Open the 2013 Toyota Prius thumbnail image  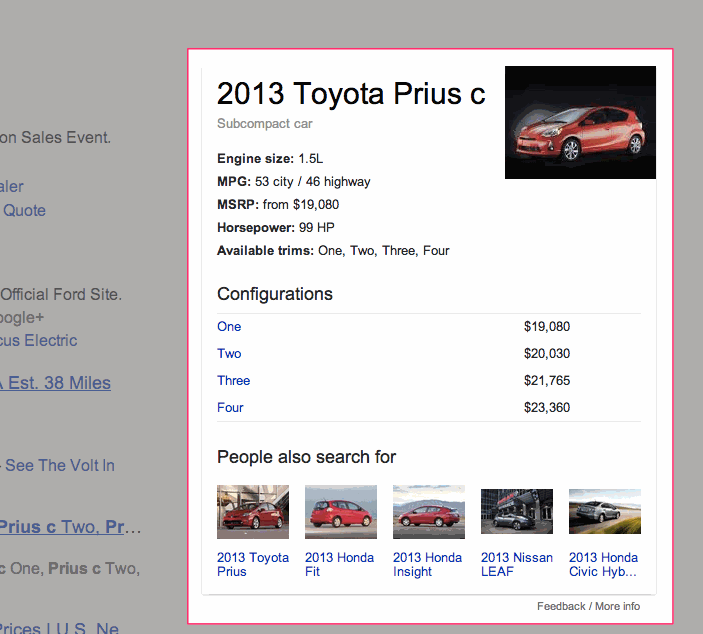tap(253, 512)
